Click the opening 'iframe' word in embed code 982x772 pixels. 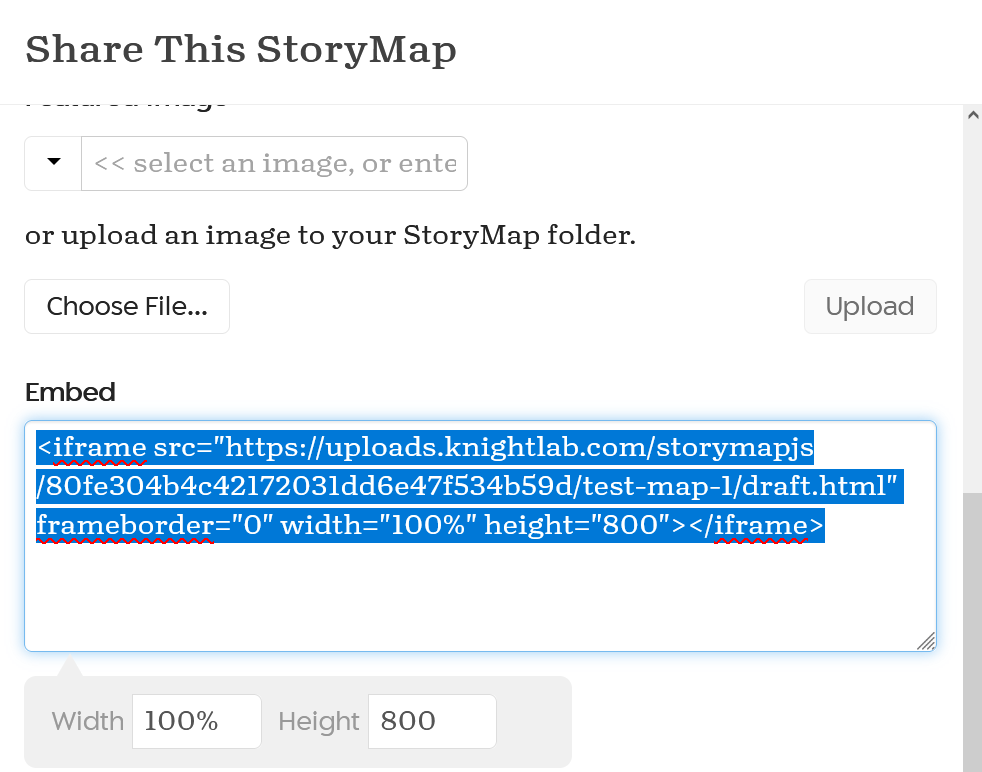(x=100, y=447)
